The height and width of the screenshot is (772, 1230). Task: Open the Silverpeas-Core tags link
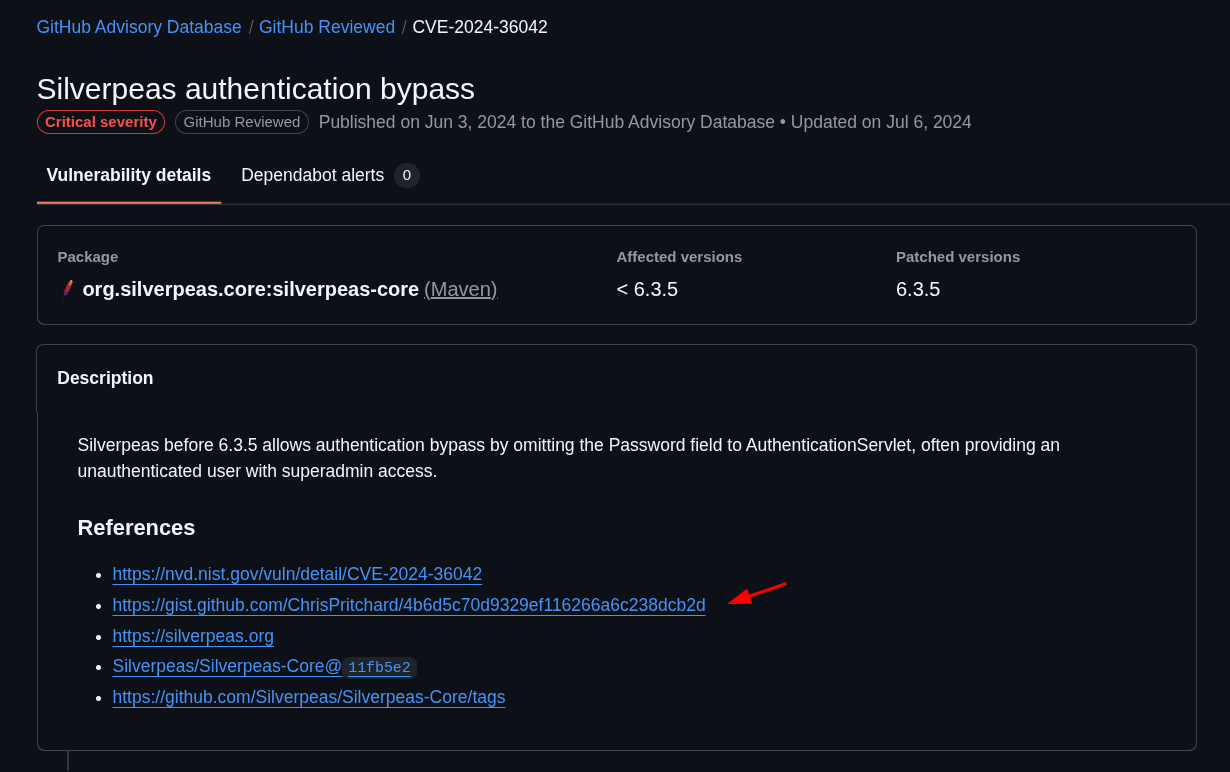(x=309, y=697)
